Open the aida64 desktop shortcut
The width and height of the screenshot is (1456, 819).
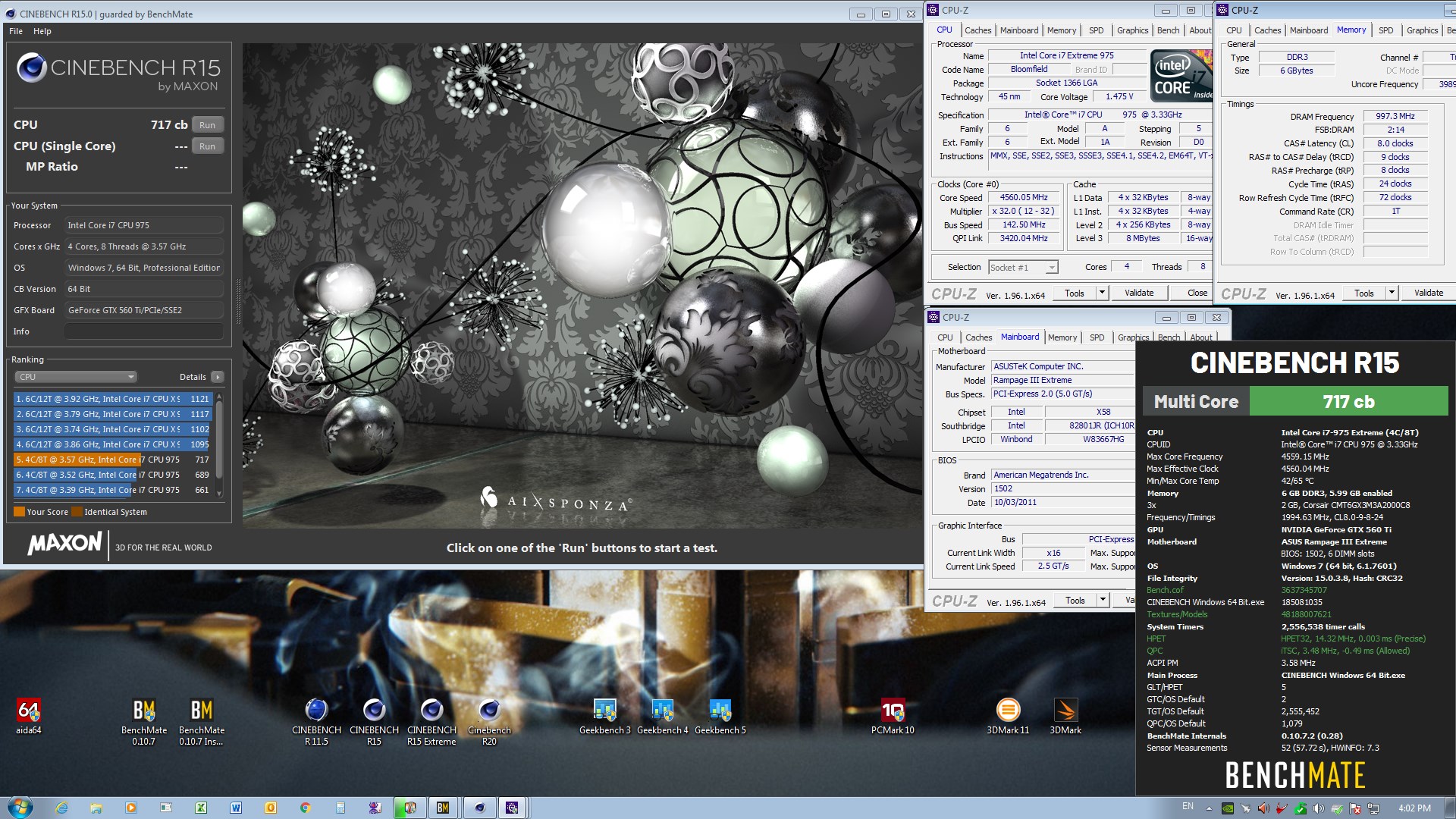tap(29, 716)
